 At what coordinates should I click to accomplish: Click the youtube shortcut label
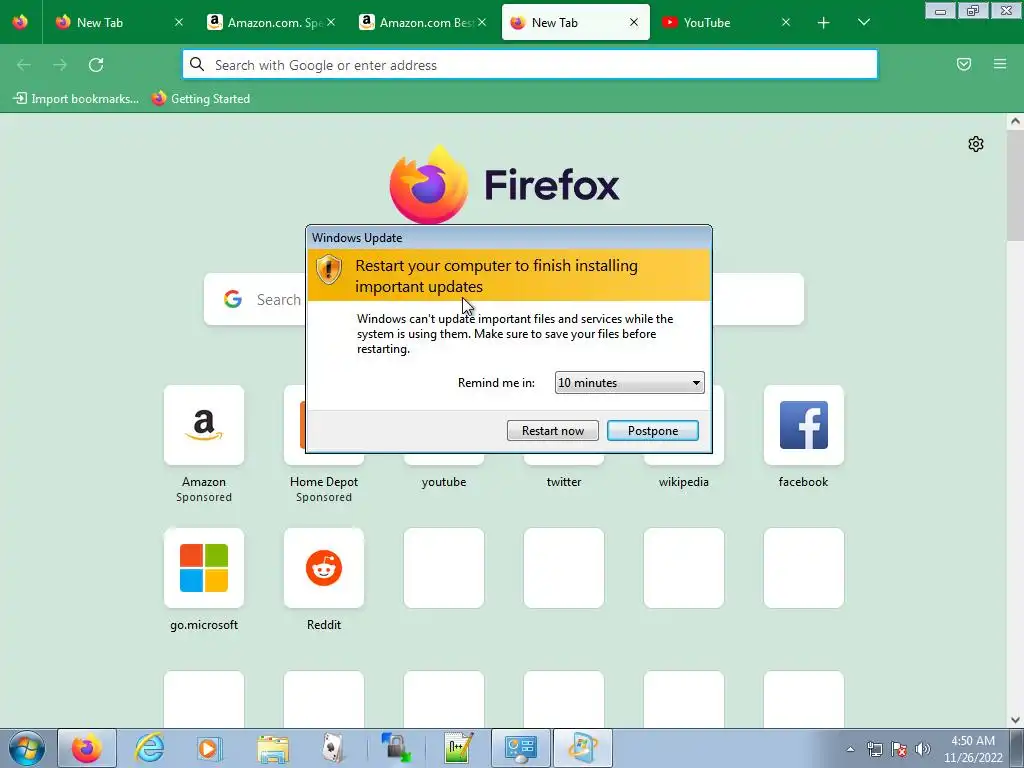[x=444, y=482]
